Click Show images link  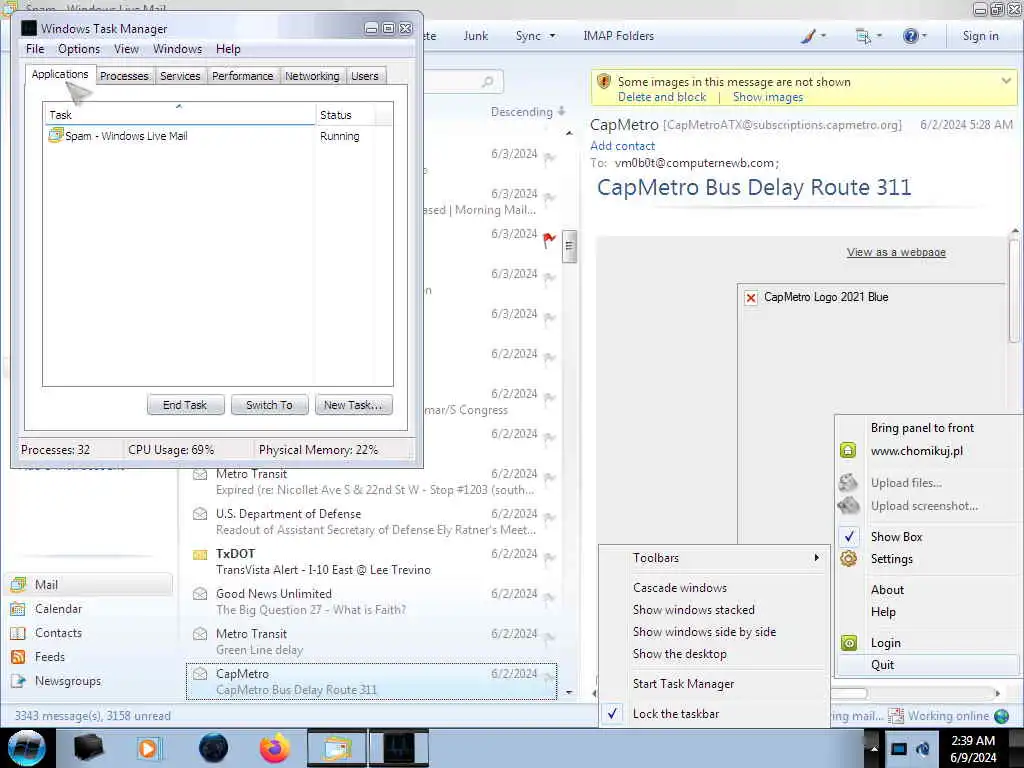tap(767, 97)
